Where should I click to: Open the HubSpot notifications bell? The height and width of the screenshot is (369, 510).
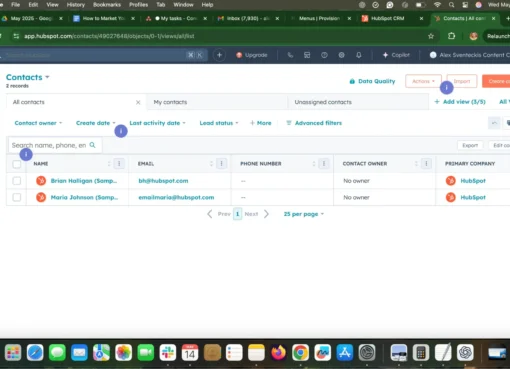[x=359, y=55]
